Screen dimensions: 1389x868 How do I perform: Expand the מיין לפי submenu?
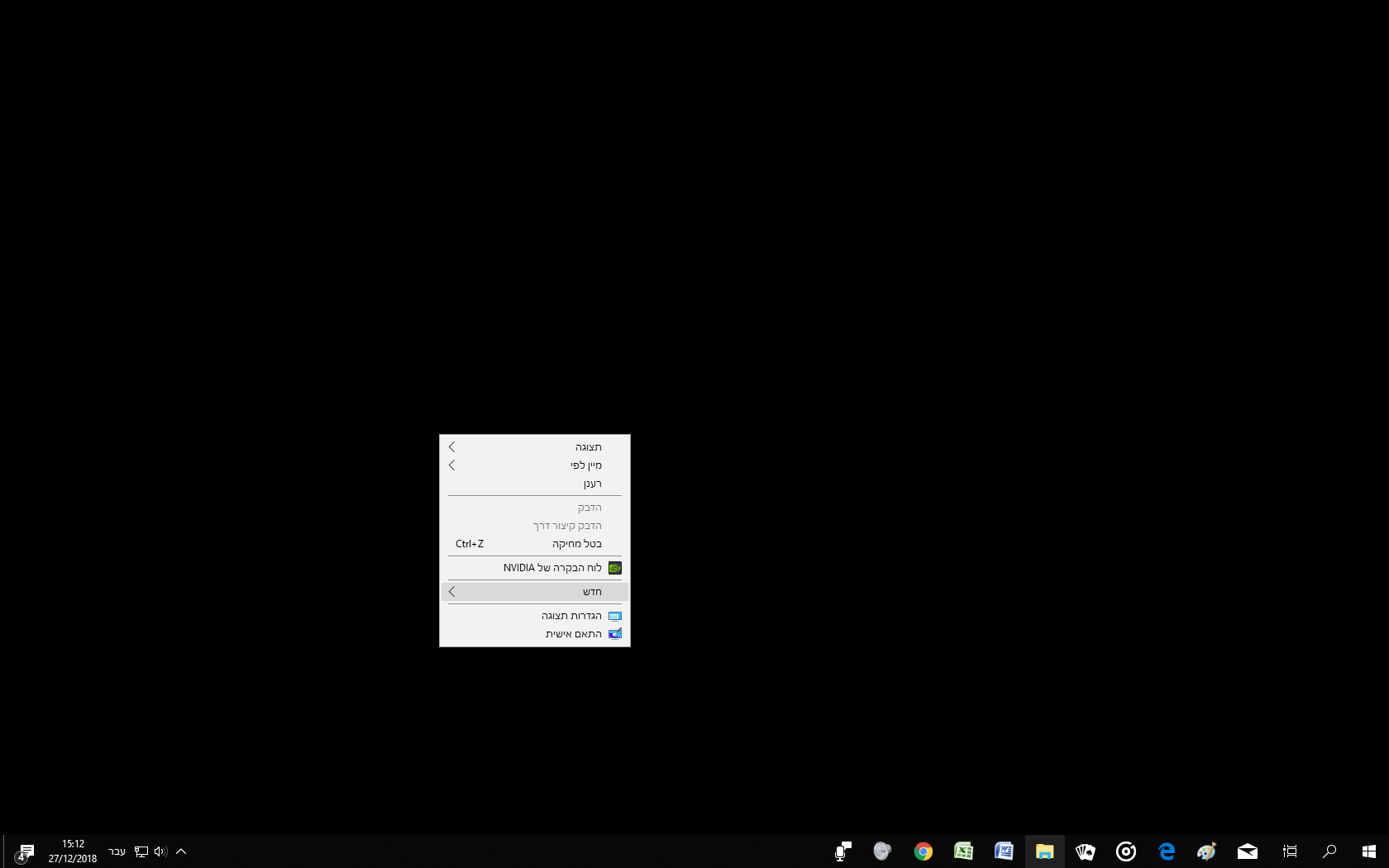[535, 465]
